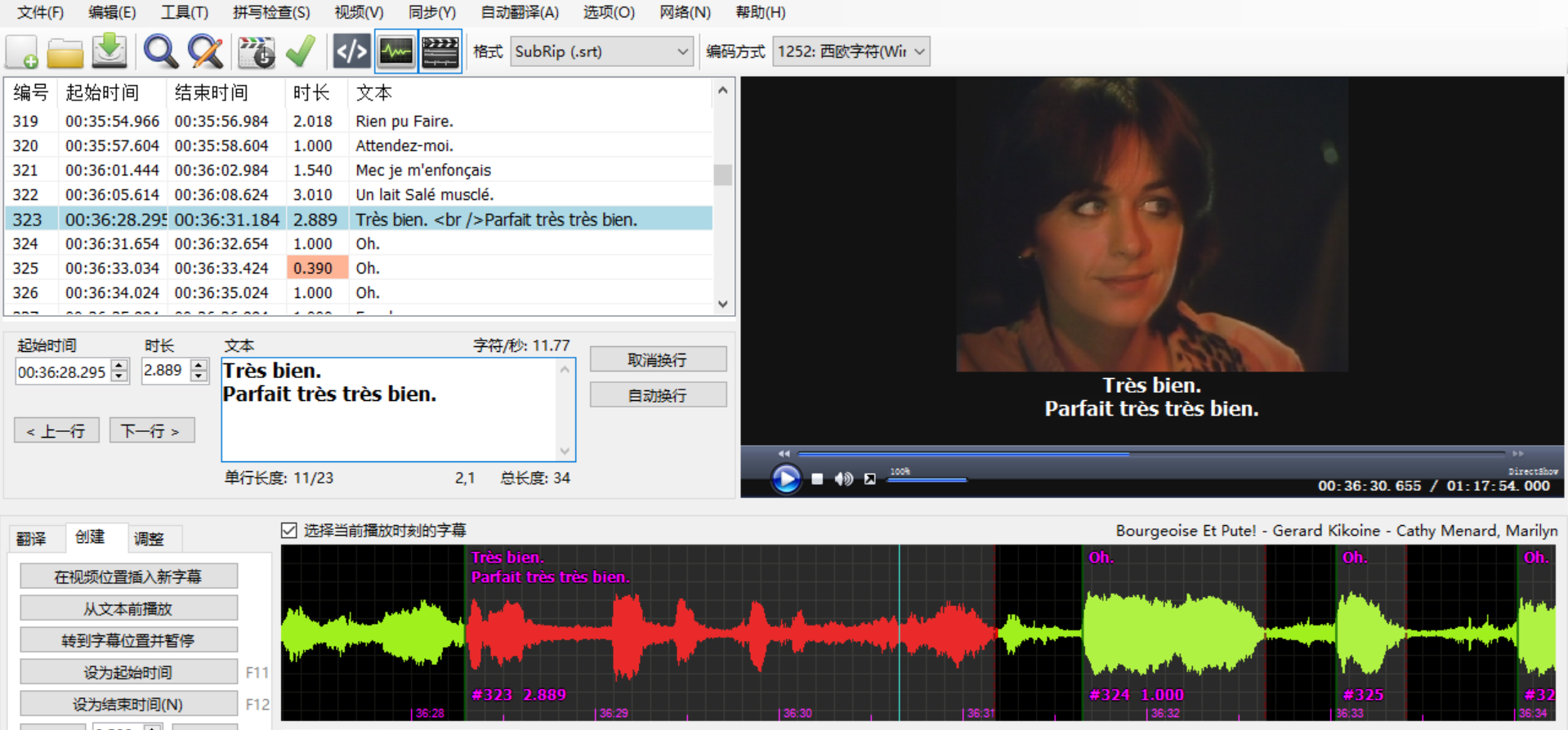Create a new subtitle file

click(22, 51)
